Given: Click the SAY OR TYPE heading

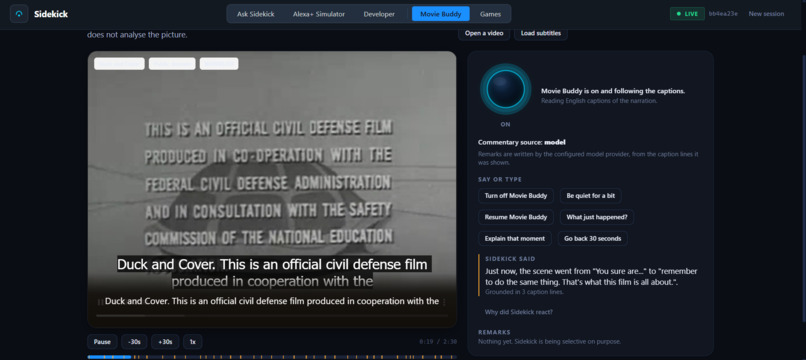Looking at the screenshot, I should point(500,179).
